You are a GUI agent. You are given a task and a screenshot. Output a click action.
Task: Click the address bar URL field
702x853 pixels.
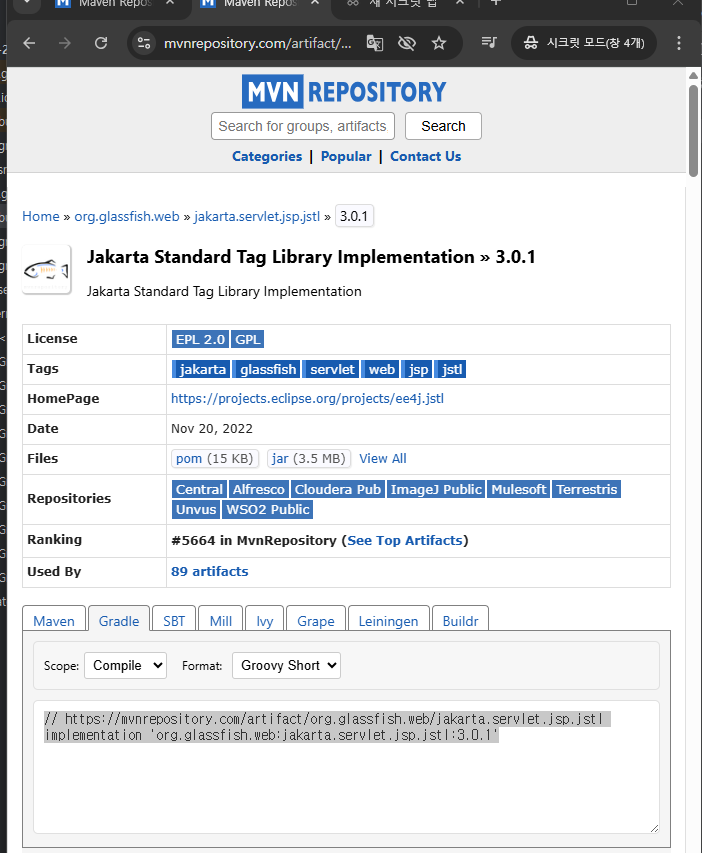pyautogui.click(x=257, y=43)
